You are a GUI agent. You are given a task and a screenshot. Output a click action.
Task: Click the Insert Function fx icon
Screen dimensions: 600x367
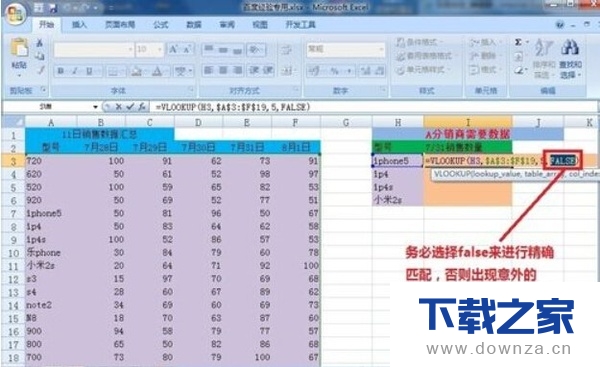click(x=142, y=107)
